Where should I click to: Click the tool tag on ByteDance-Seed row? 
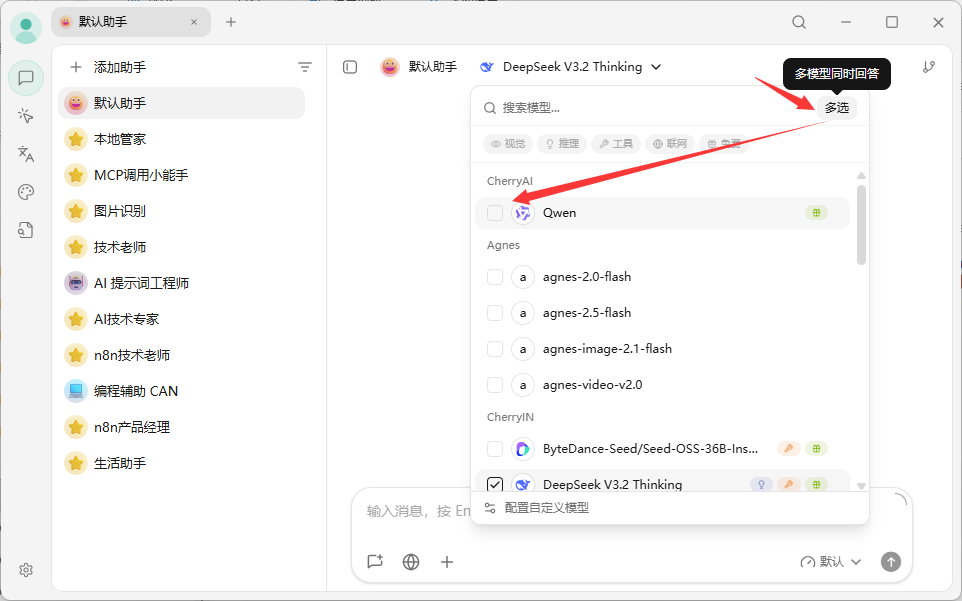788,449
